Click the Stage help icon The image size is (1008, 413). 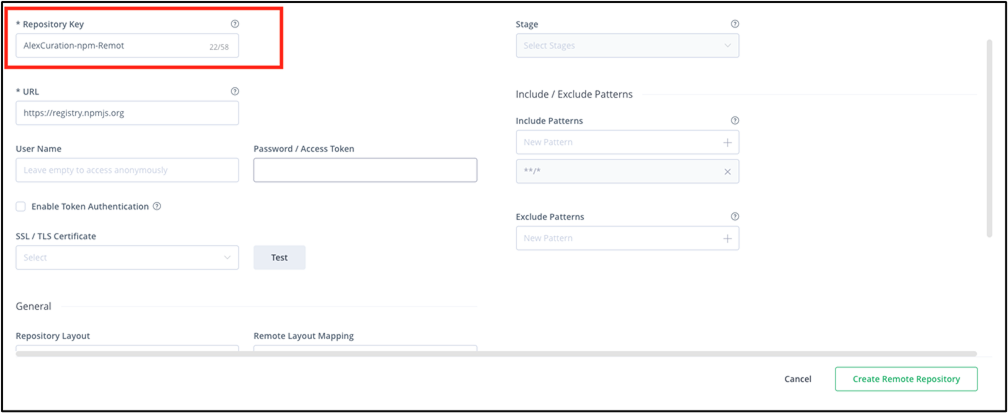pyautogui.click(x=735, y=24)
